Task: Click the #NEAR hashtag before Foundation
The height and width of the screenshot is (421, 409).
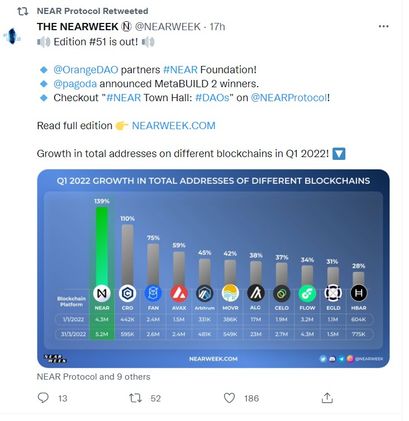Action: (x=180, y=70)
